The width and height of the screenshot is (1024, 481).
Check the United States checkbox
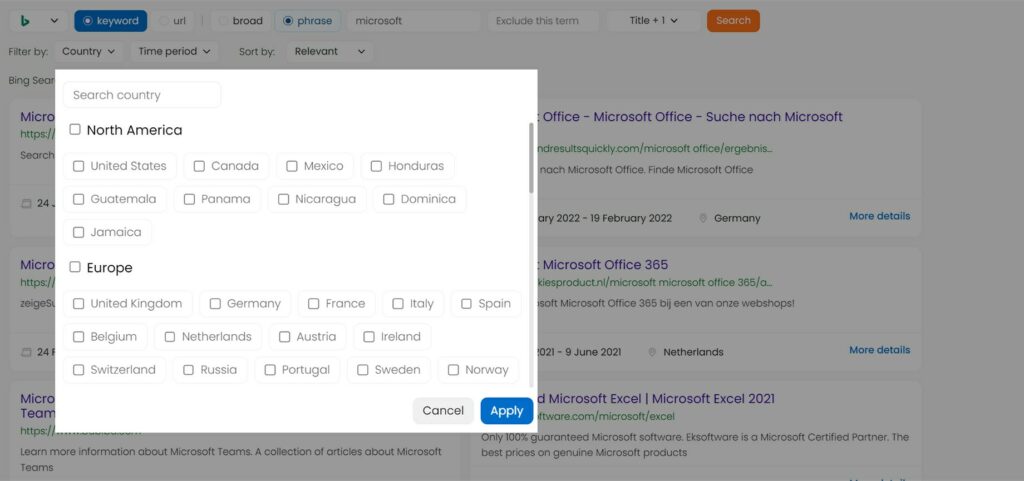point(78,166)
